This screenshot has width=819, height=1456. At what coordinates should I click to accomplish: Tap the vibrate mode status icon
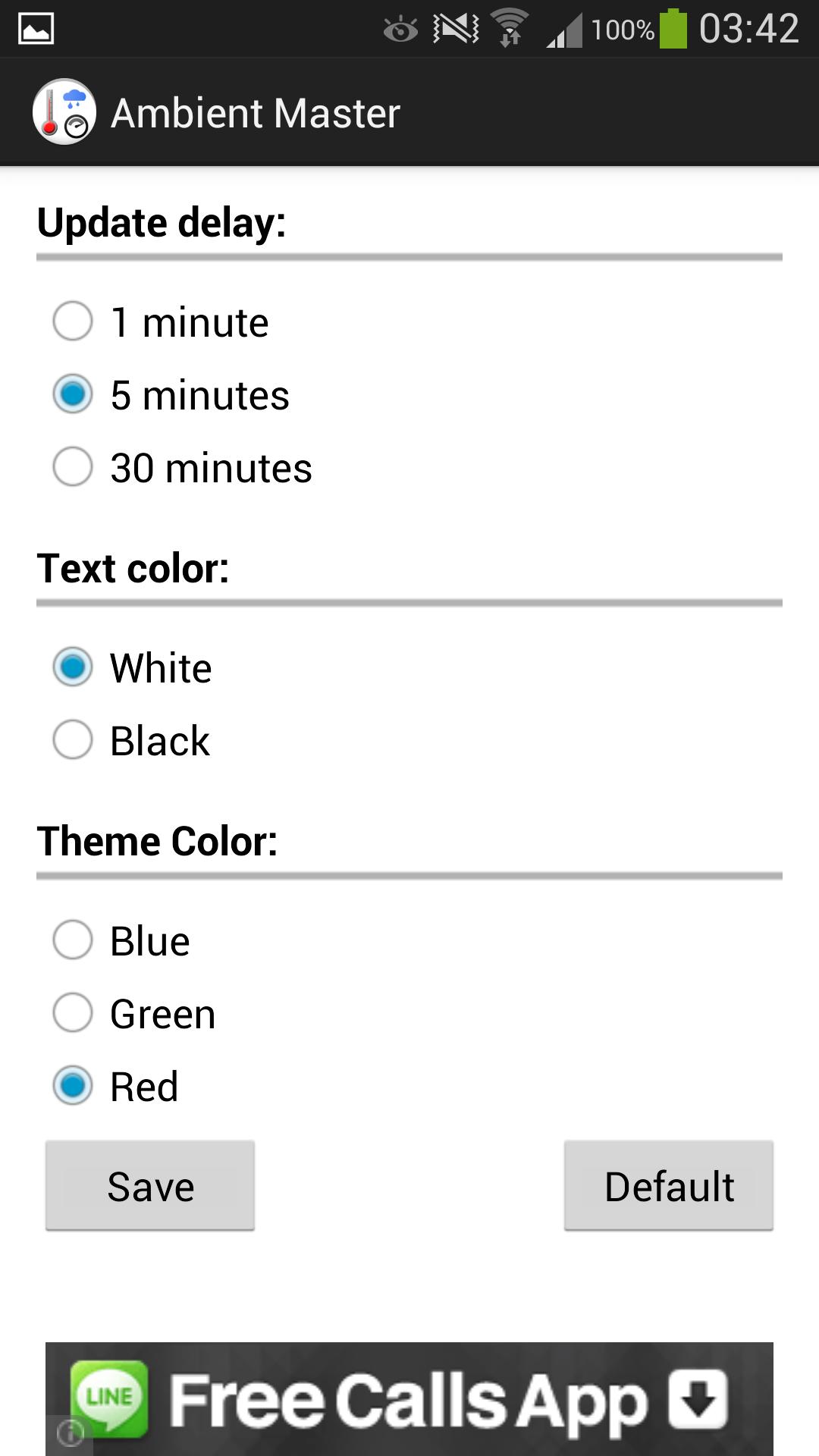[x=456, y=29]
